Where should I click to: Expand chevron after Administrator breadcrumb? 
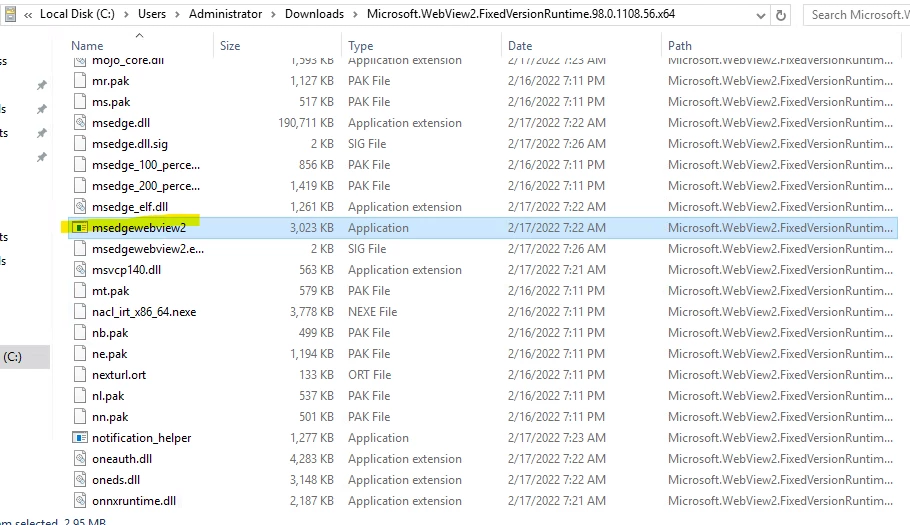coord(273,15)
